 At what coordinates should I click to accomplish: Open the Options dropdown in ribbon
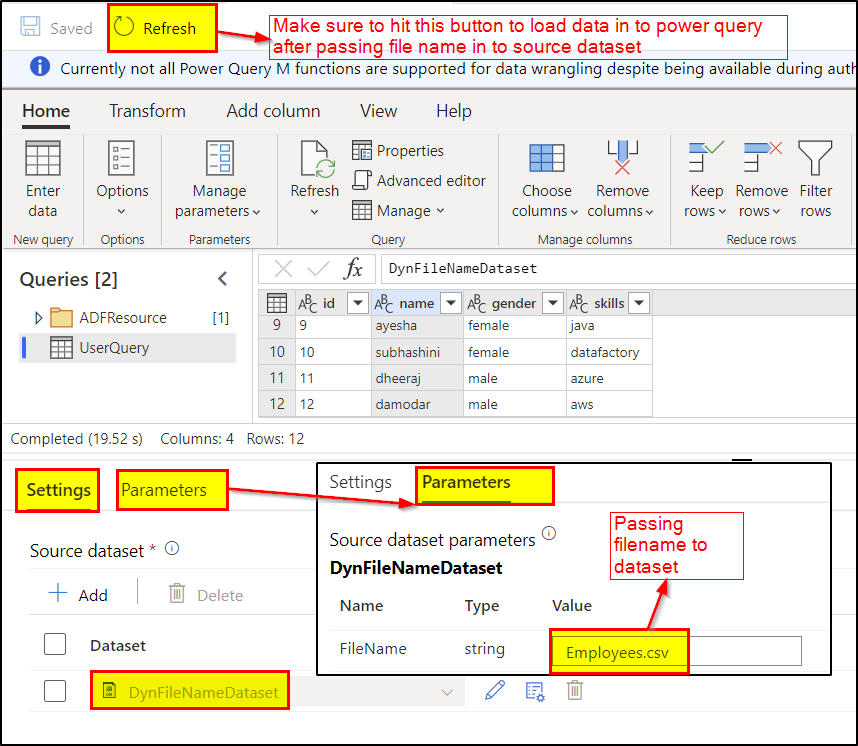click(122, 178)
